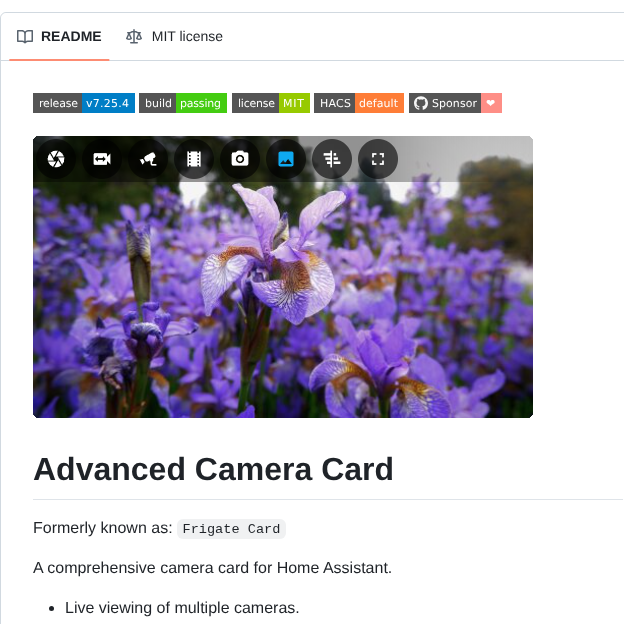Click the 'Frigate Card' code text
The height and width of the screenshot is (624, 624).
(x=231, y=529)
